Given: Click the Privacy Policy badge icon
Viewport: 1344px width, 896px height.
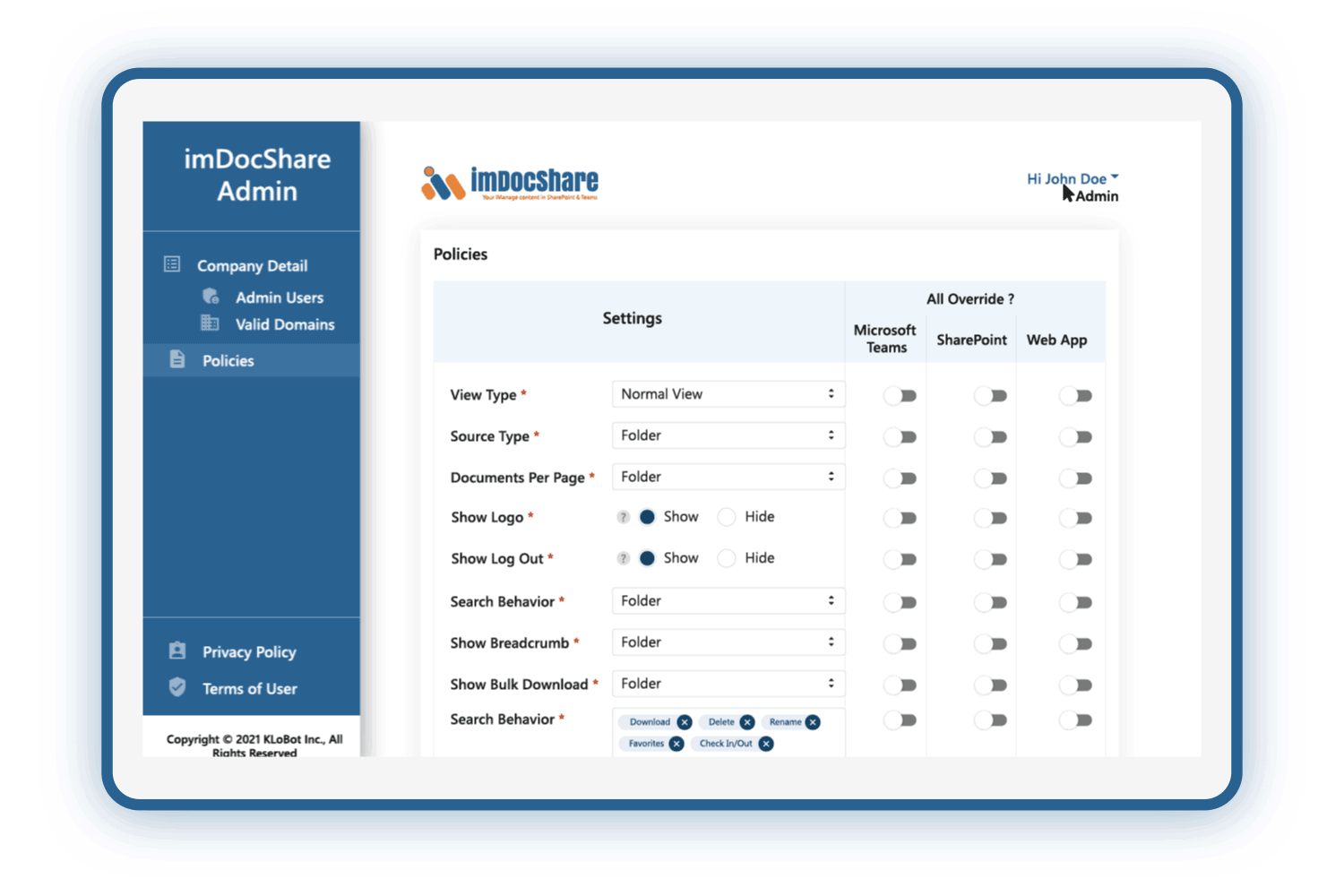Looking at the screenshot, I should pos(177,650).
